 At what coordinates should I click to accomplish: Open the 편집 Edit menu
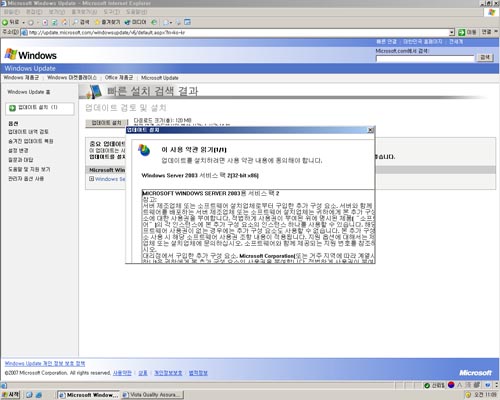[34, 12]
